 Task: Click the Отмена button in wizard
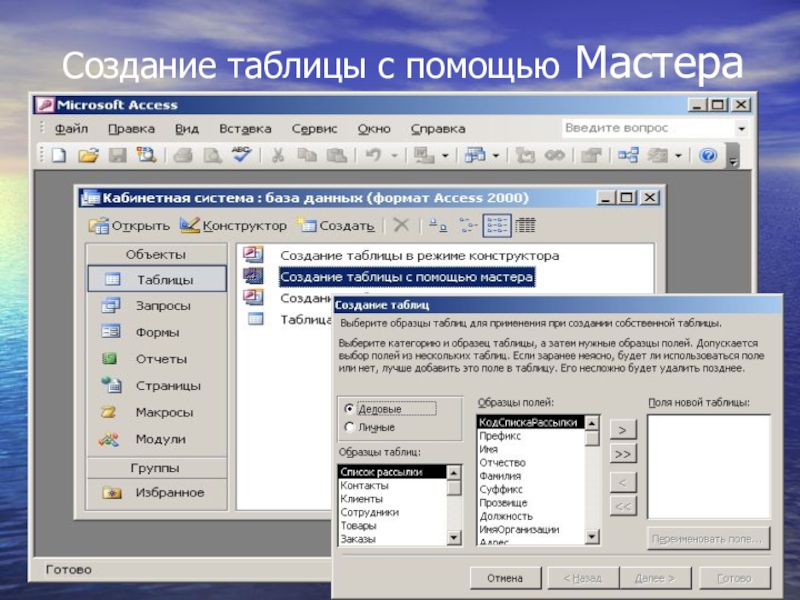(x=505, y=578)
